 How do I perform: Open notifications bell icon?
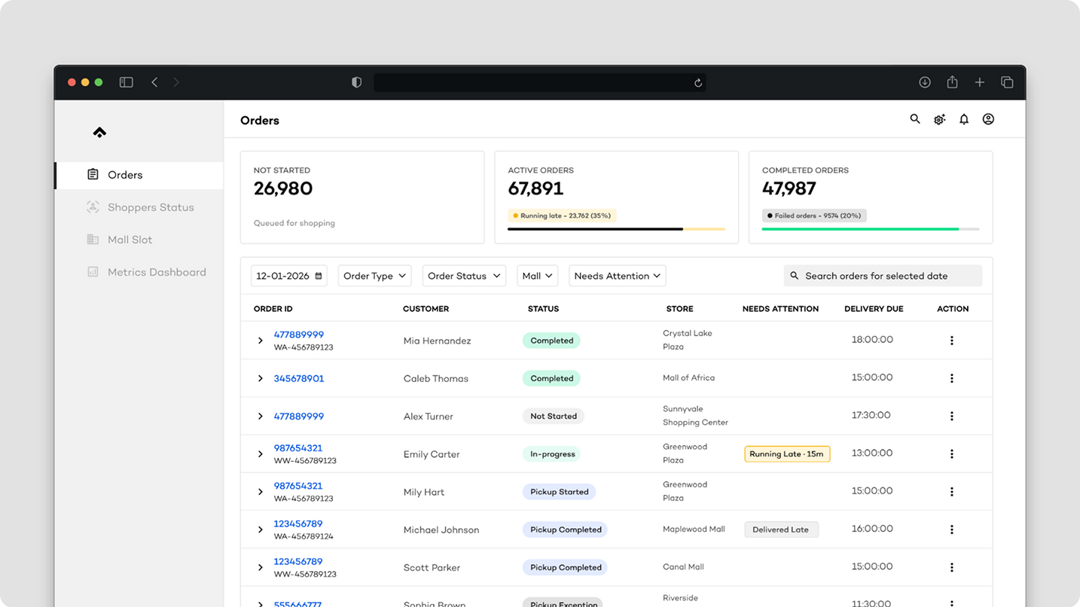tap(964, 119)
